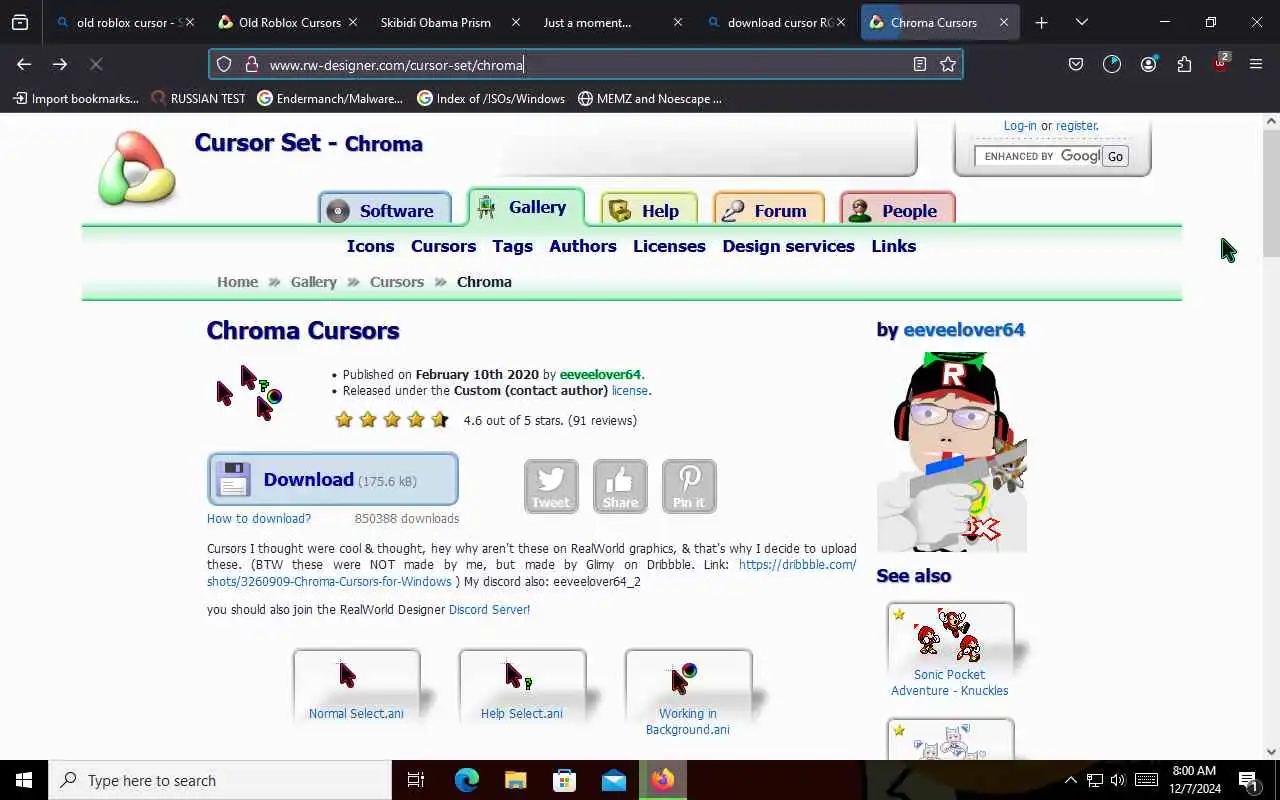Toggle Reader View icon in address bar
Screen dimensions: 1280x800
click(x=920, y=64)
